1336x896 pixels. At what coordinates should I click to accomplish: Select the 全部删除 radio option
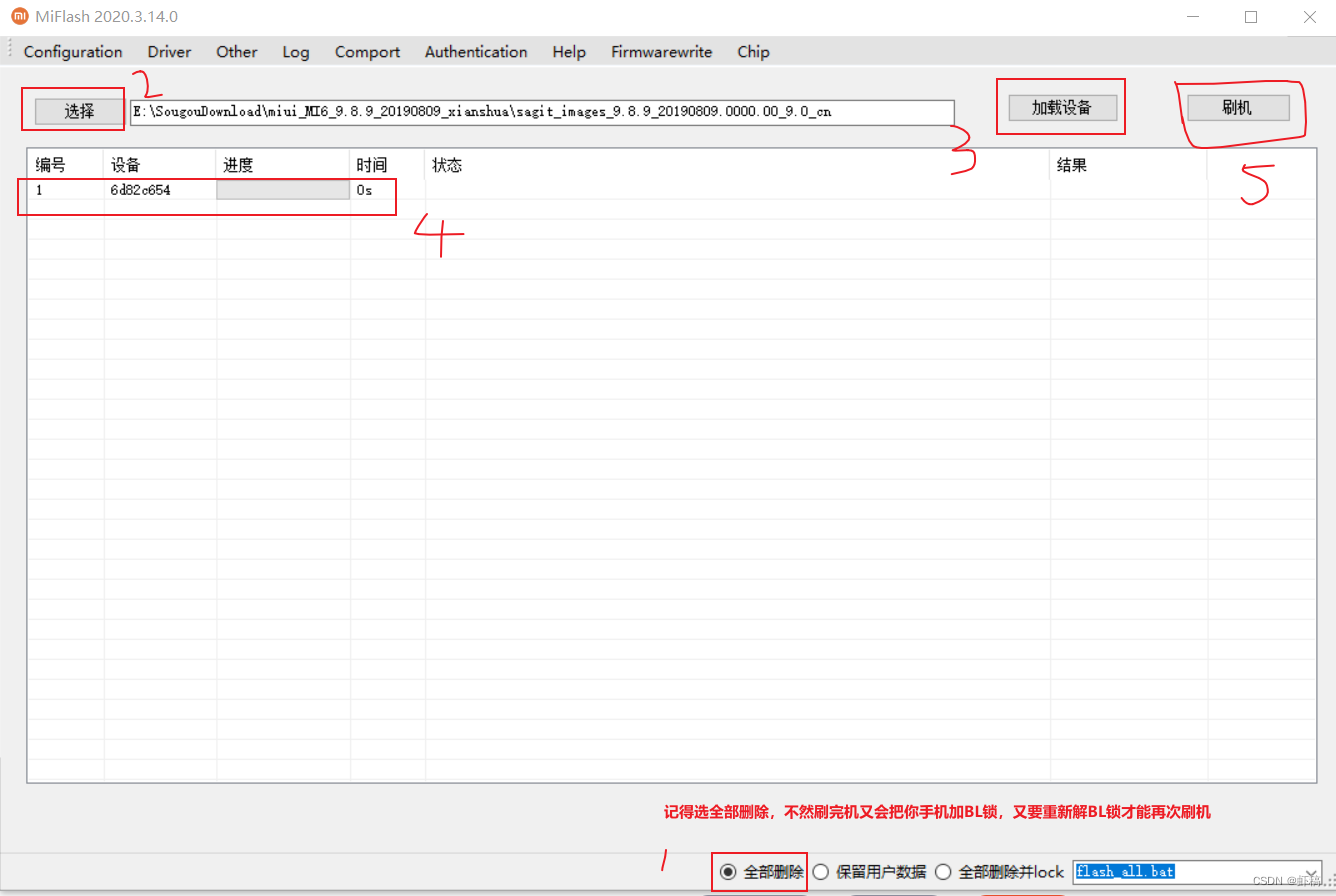(762, 872)
